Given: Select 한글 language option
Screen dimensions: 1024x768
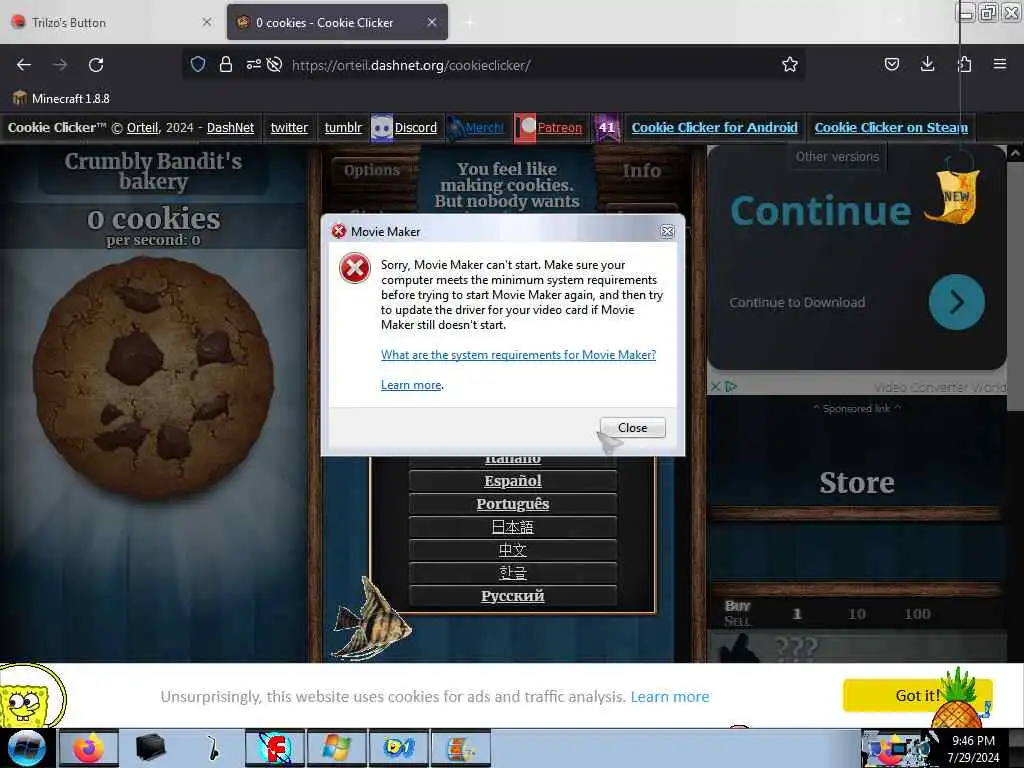Looking at the screenshot, I should [x=513, y=573].
